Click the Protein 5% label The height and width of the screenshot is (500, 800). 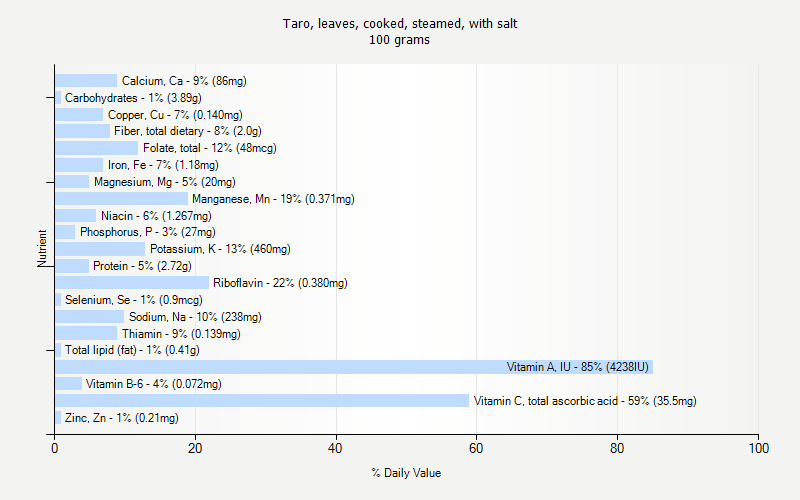pos(142,266)
